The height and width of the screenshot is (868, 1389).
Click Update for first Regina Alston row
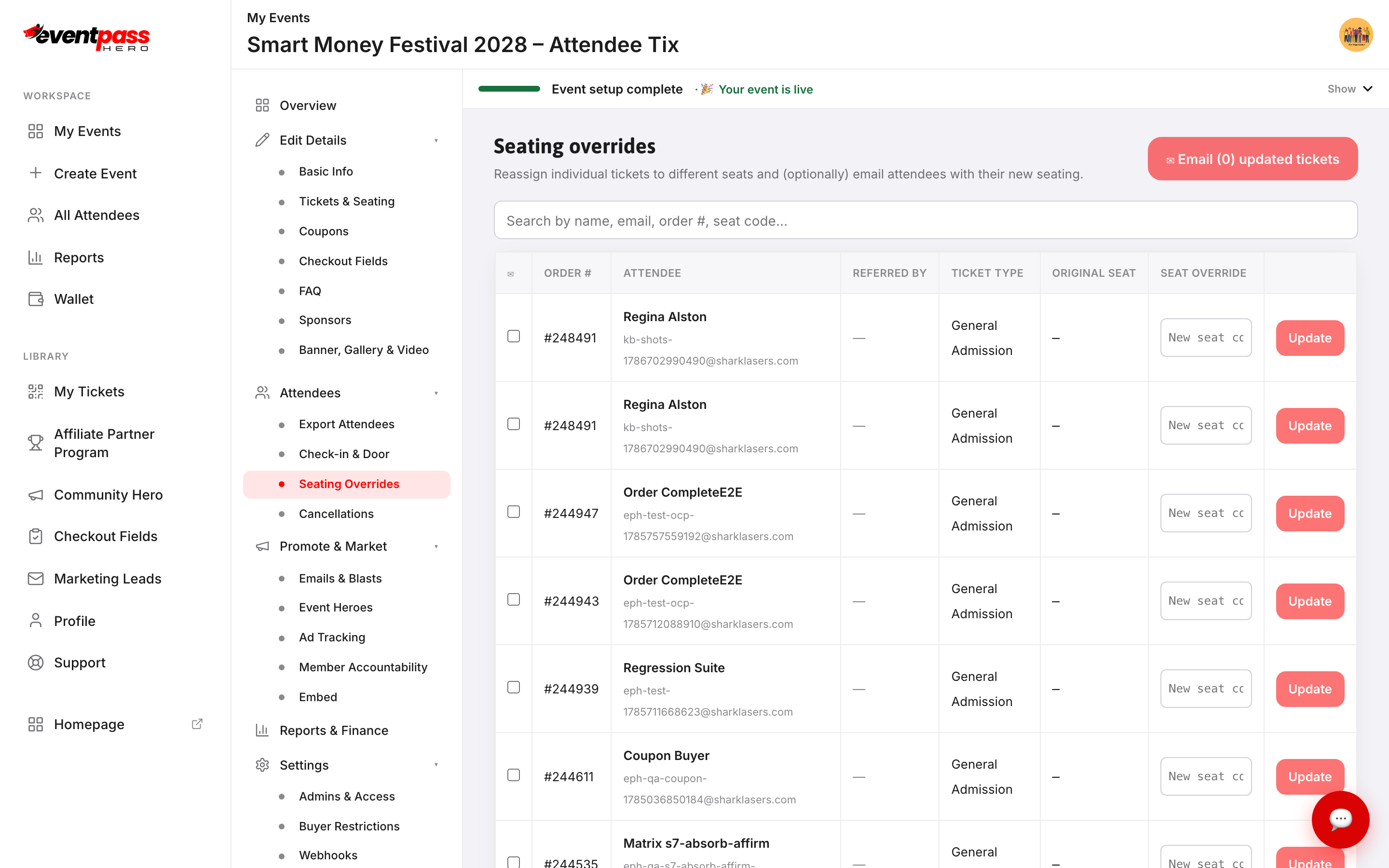pyautogui.click(x=1310, y=338)
